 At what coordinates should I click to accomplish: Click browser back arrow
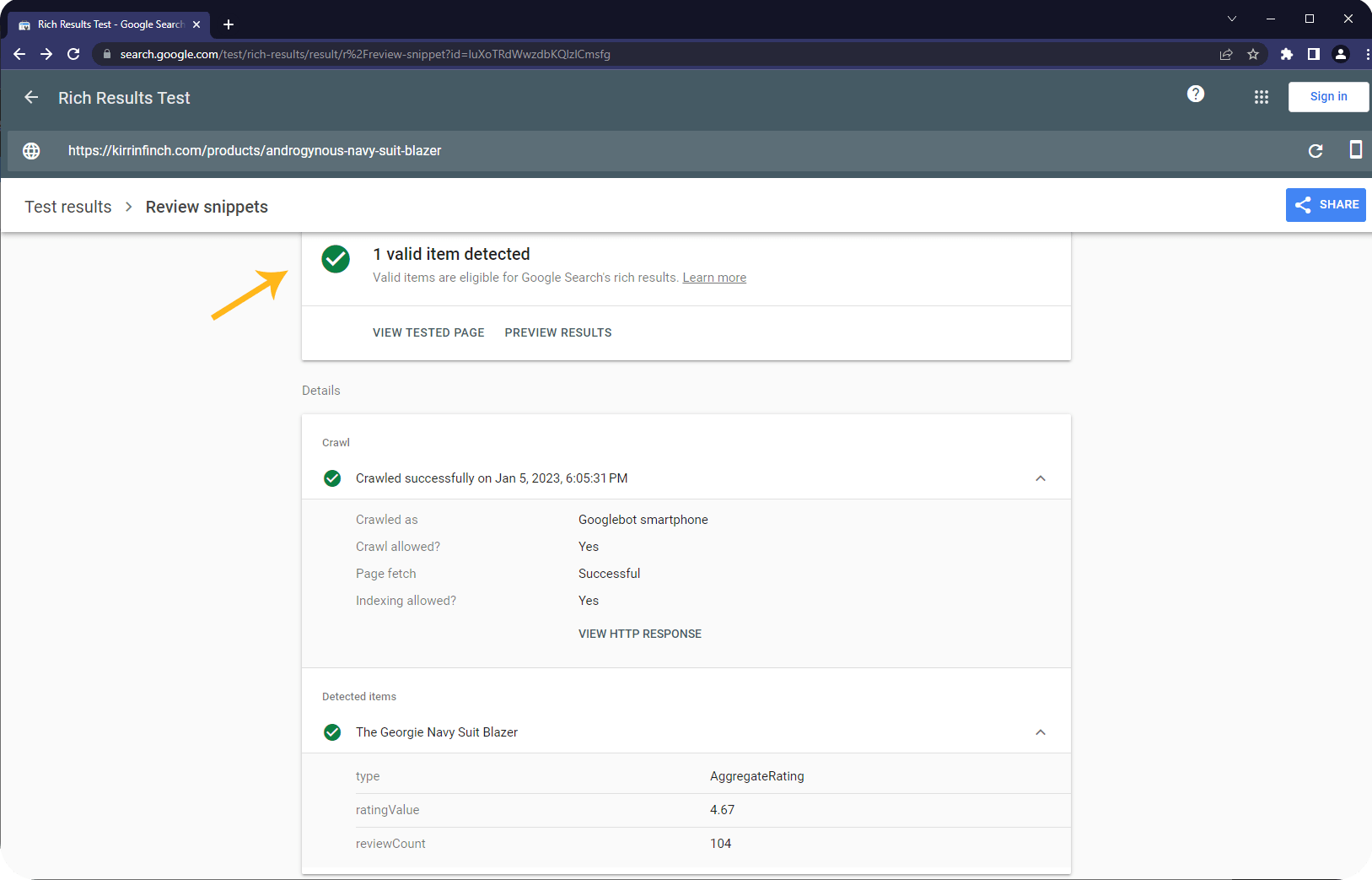tap(19, 54)
